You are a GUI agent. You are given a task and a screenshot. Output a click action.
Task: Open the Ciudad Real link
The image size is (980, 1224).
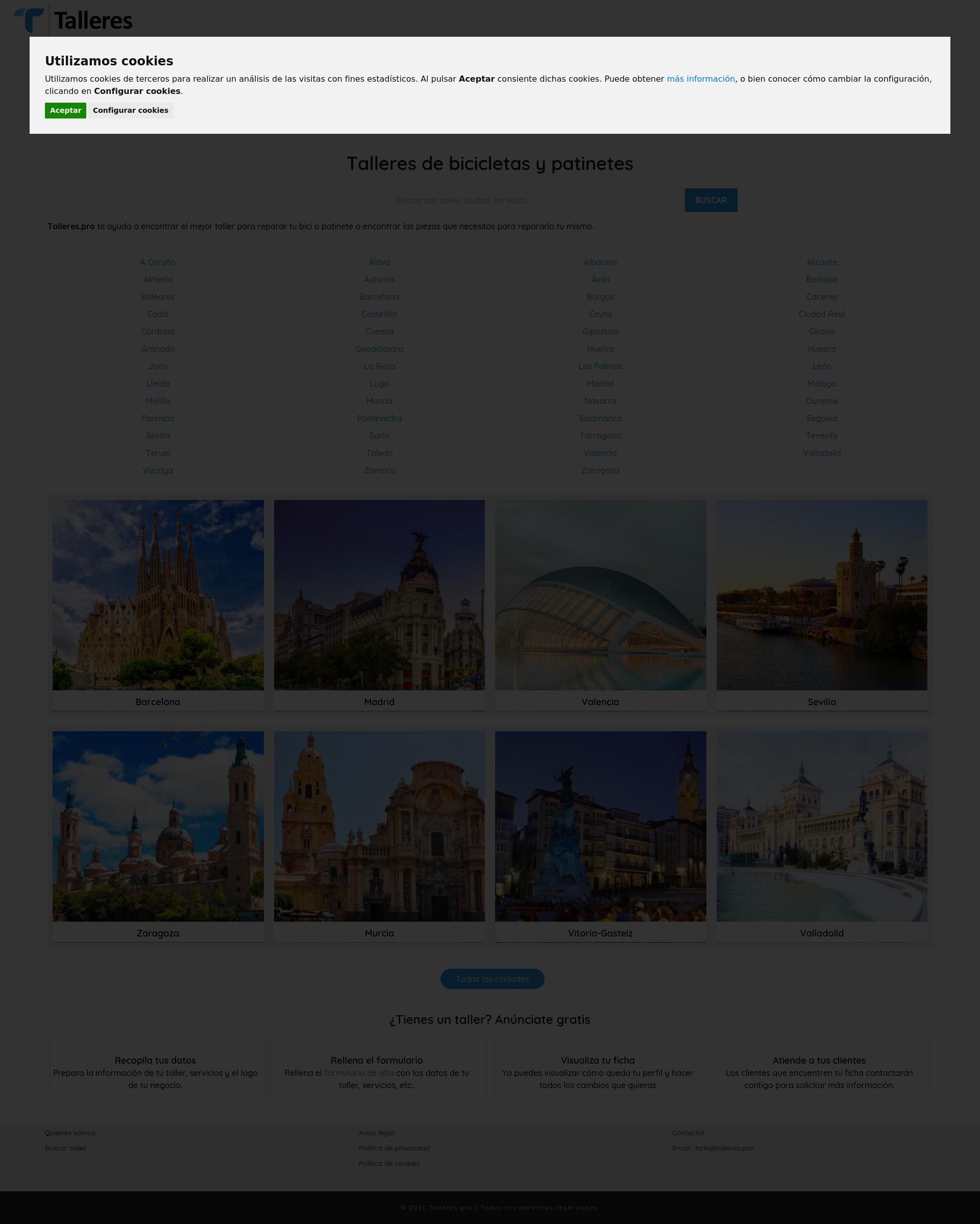(x=821, y=315)
